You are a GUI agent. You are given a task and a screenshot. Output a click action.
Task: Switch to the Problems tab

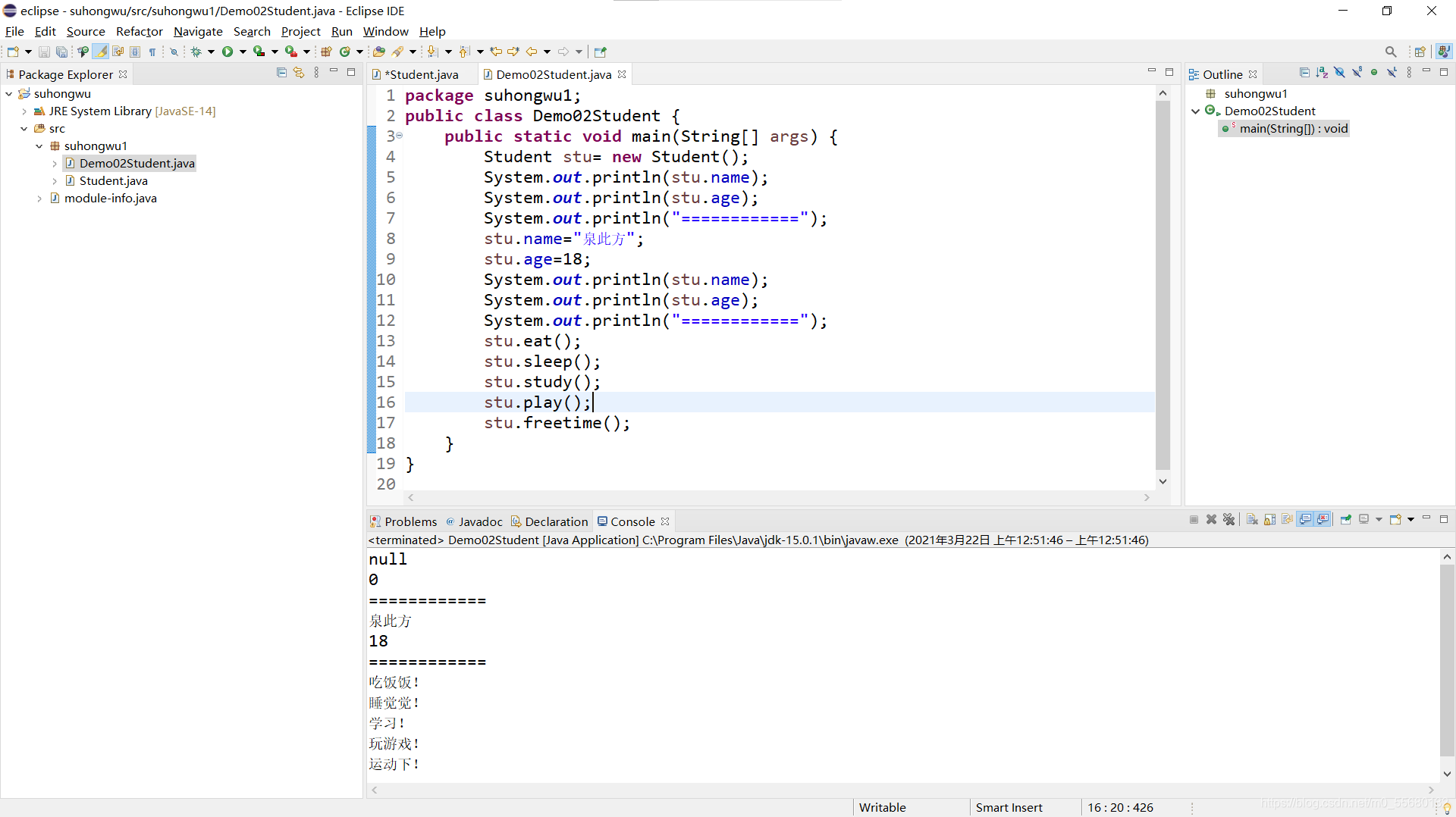(403, 521)
